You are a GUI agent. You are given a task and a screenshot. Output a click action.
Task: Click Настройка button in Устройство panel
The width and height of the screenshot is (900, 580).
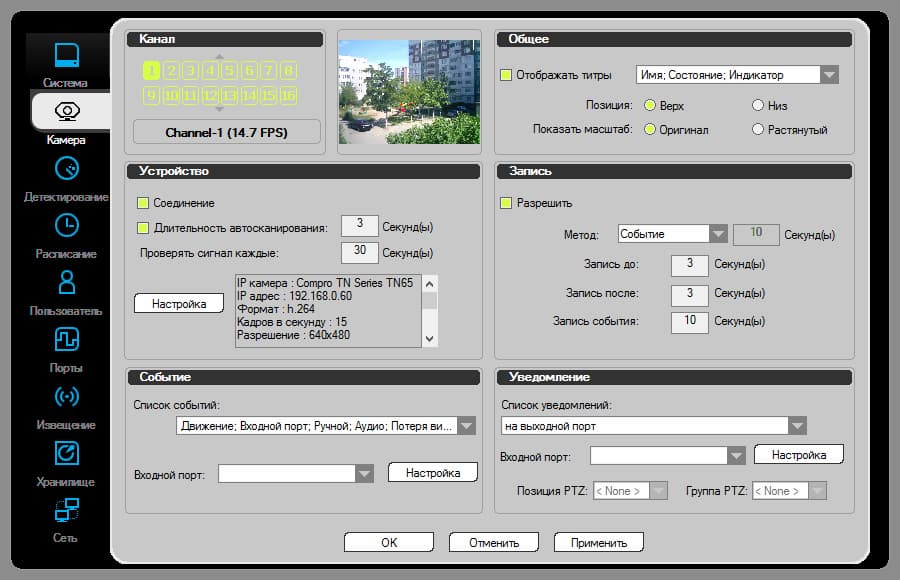[179, 303]
